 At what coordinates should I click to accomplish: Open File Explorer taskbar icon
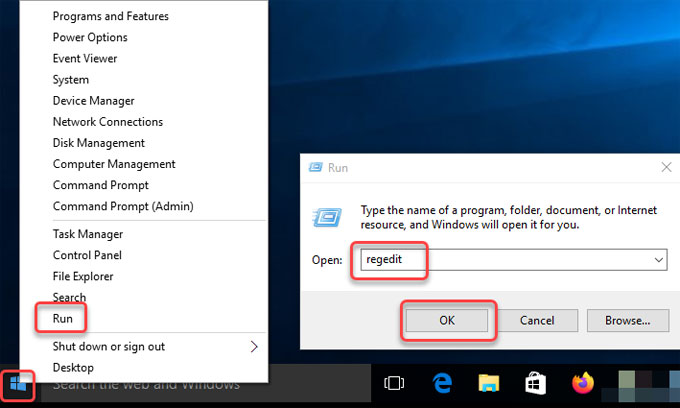coord(489,383)
